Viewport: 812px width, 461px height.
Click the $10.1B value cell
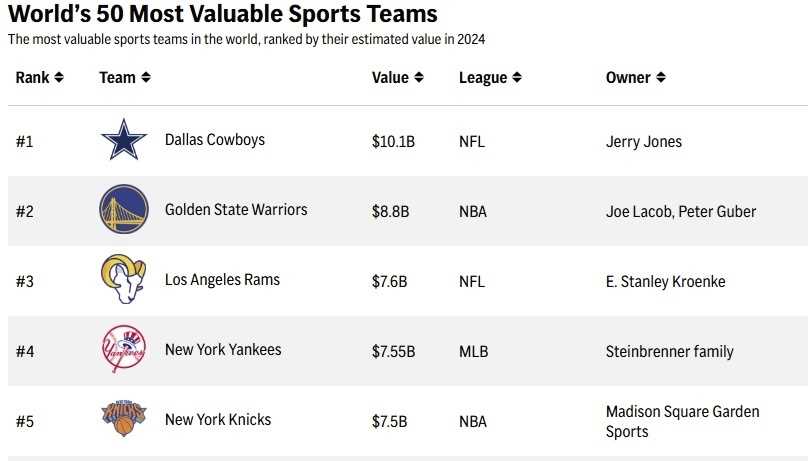tap(393, 142)
